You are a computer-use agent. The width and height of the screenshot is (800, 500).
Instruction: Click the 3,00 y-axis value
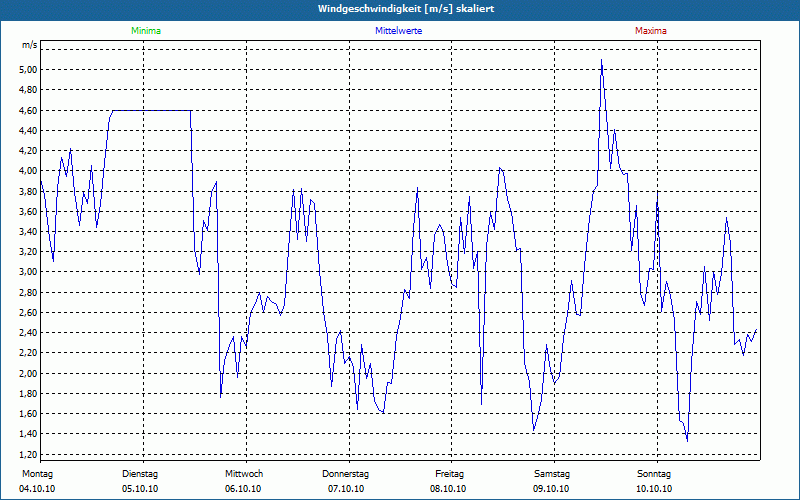tap(29, 272)
